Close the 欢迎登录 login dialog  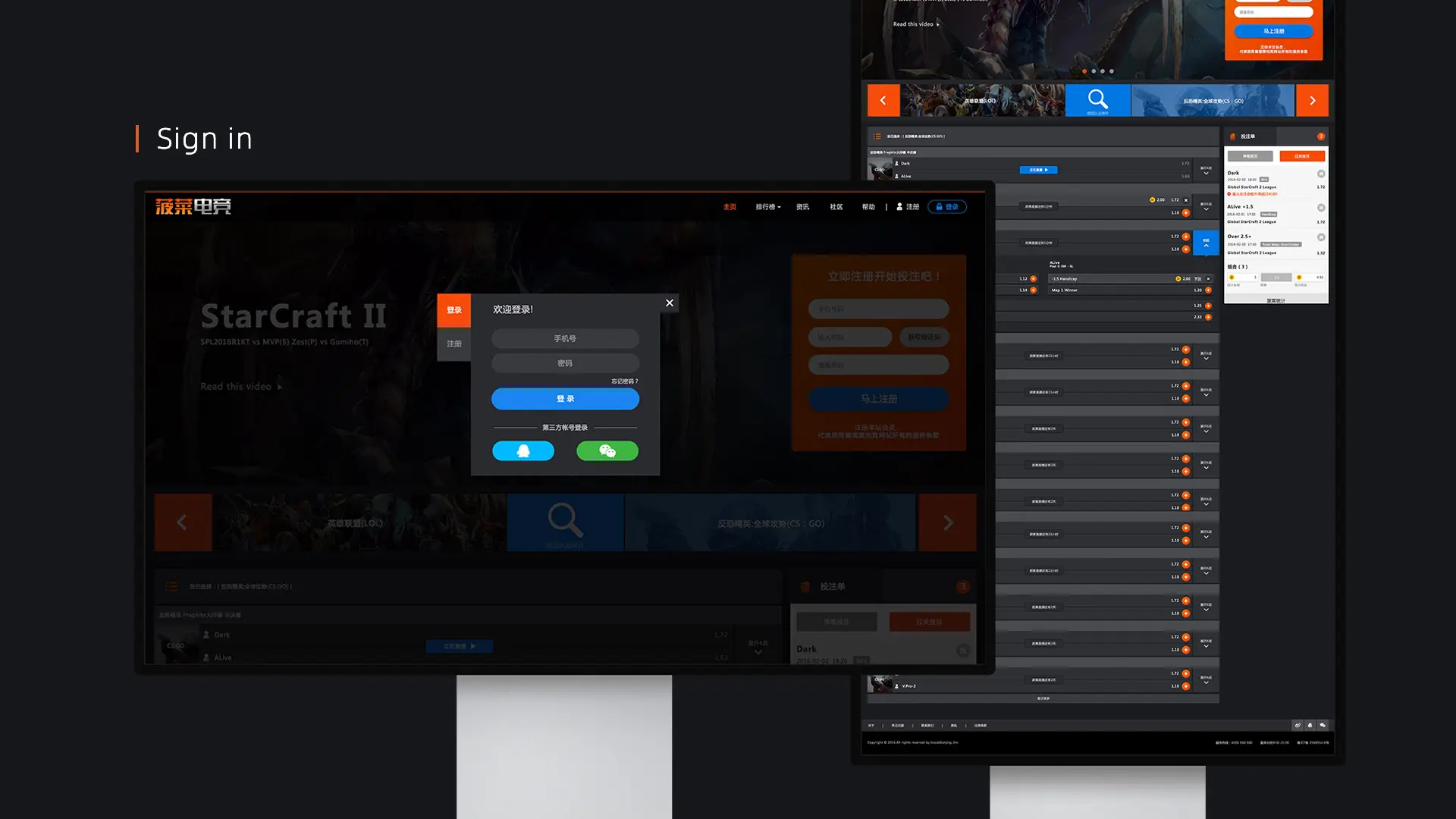click(669, 303)
